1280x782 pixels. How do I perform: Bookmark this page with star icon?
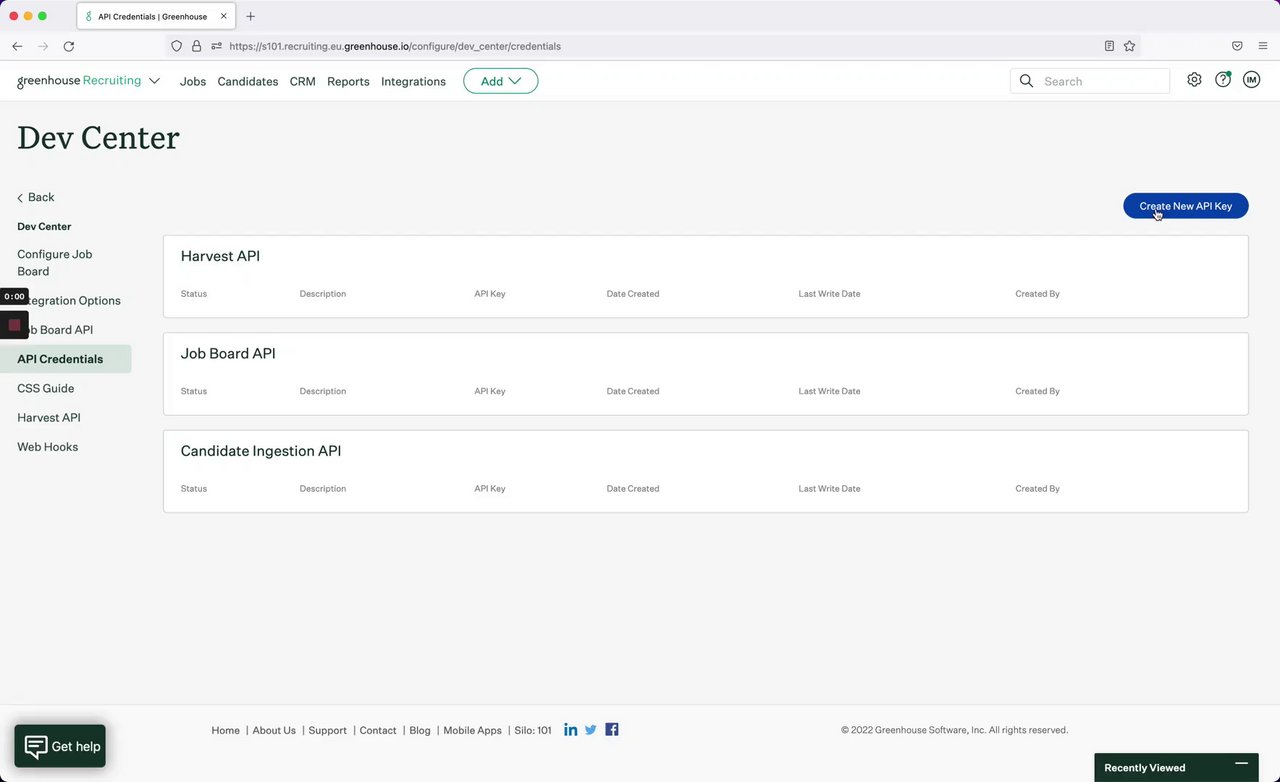tap(1129, 46)
